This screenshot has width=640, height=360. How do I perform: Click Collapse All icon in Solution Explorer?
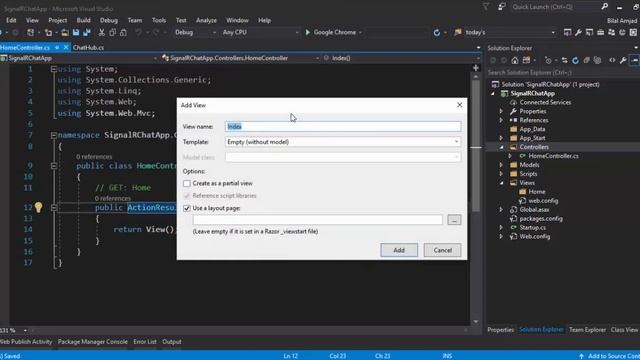point(587,60)
